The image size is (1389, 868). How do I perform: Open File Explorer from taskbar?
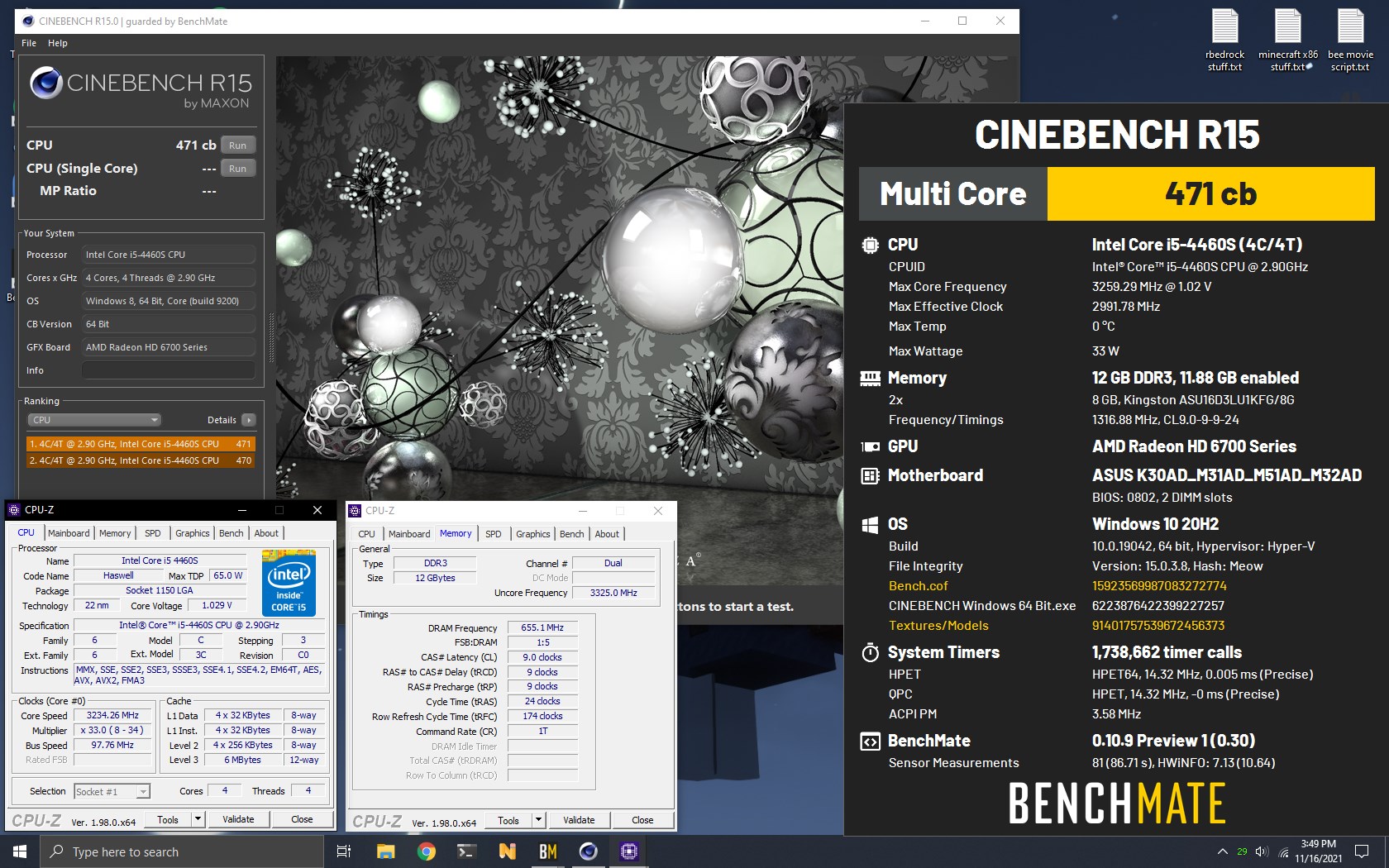pos(385,851)
